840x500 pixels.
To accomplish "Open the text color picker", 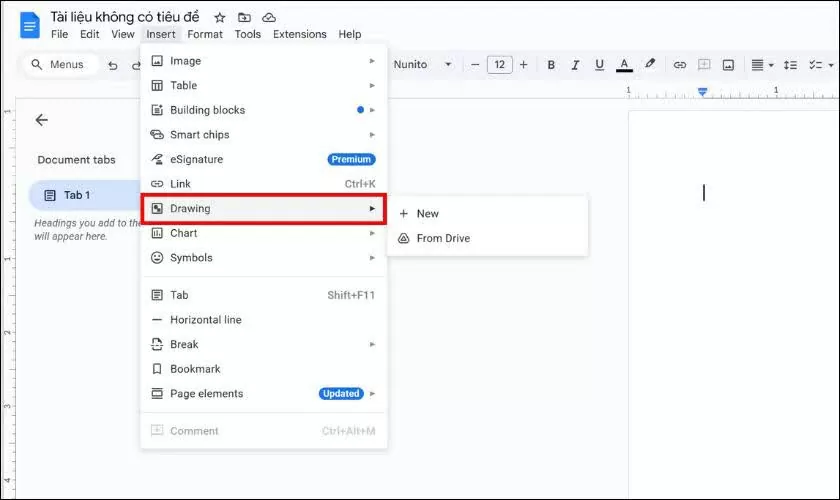I will point(625,65).
